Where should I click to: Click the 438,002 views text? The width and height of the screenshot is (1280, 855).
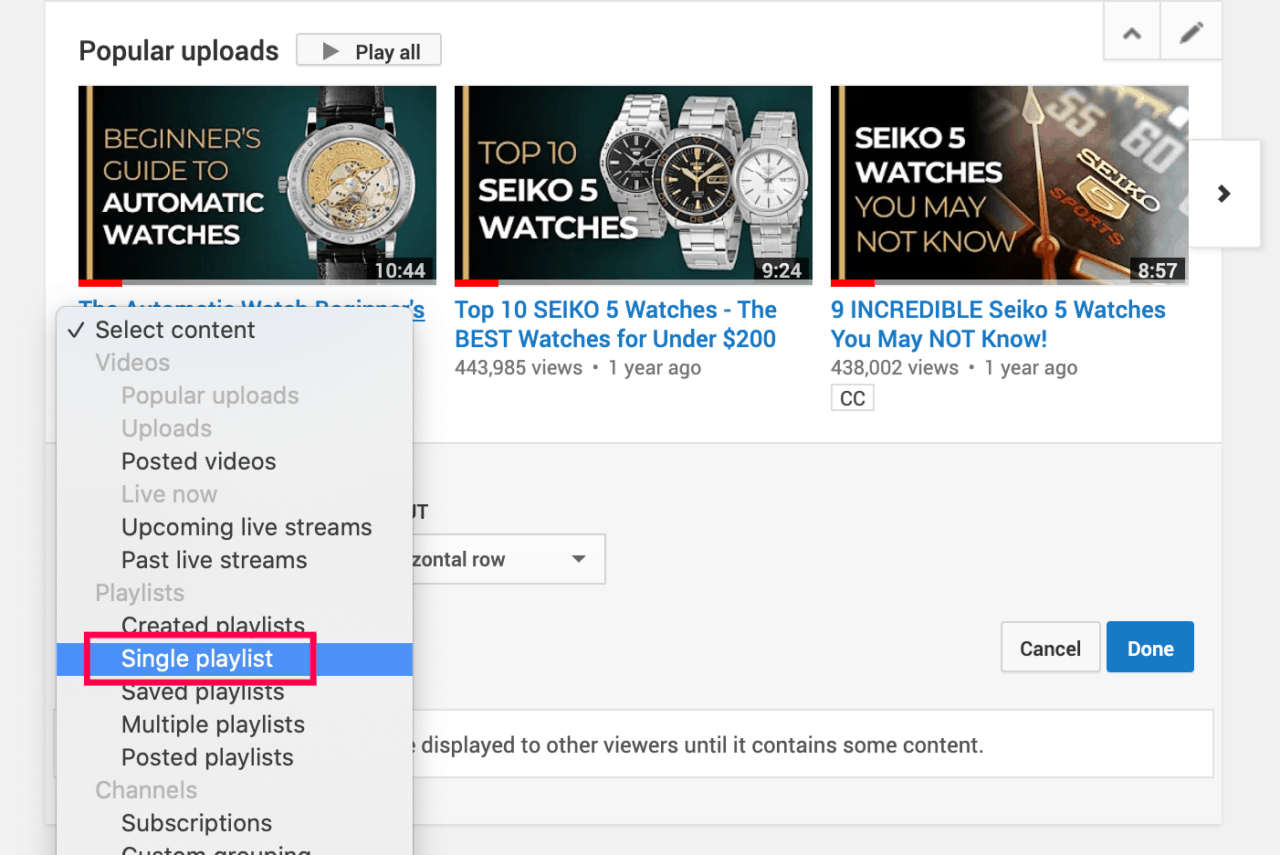click(894, 368)
